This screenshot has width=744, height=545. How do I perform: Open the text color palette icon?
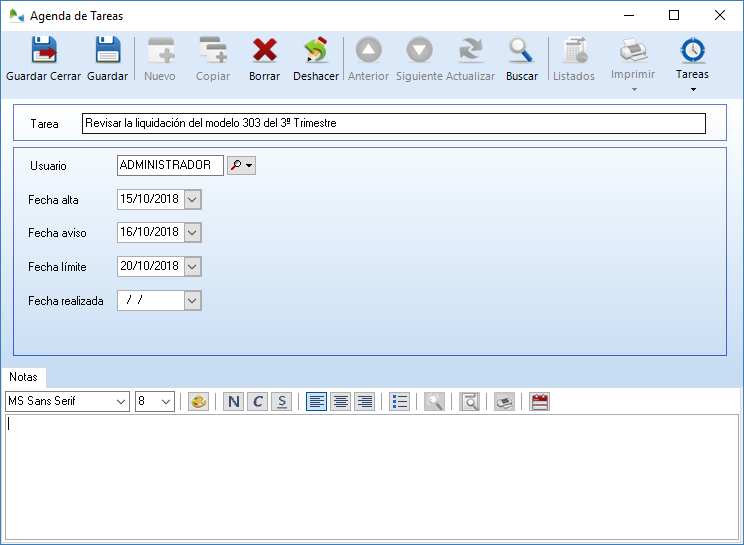(198, 402)
